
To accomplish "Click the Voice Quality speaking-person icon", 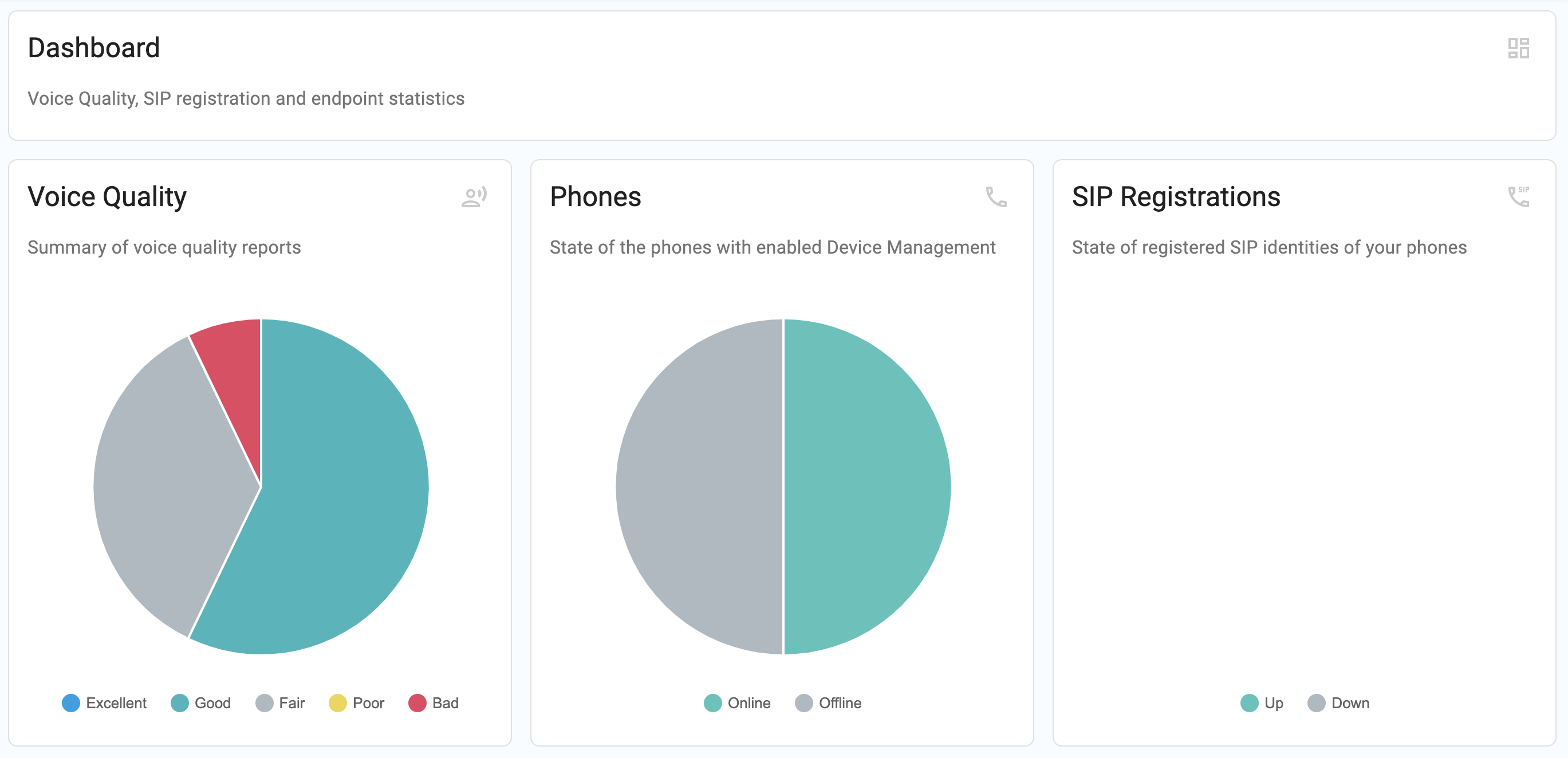I will tap(474, 196).
